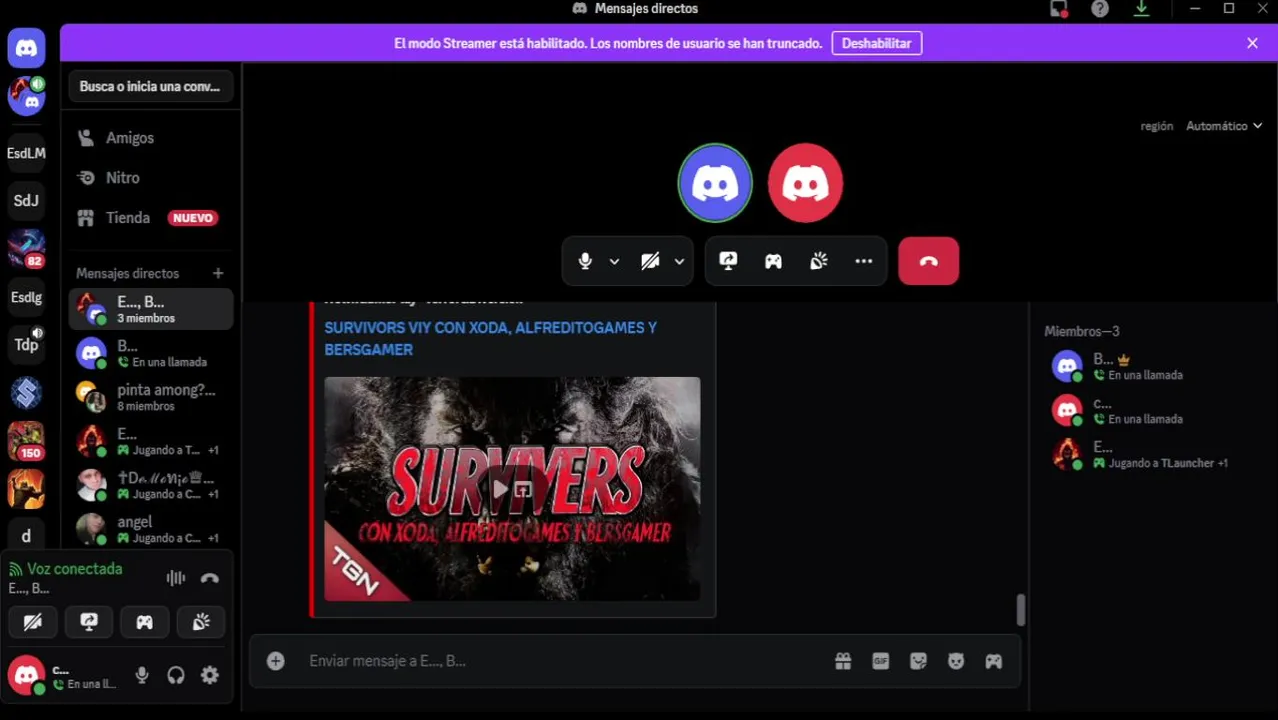Open DM with B... En una llamada
This screenshot has height=720, width=1278.
point(151,353)
